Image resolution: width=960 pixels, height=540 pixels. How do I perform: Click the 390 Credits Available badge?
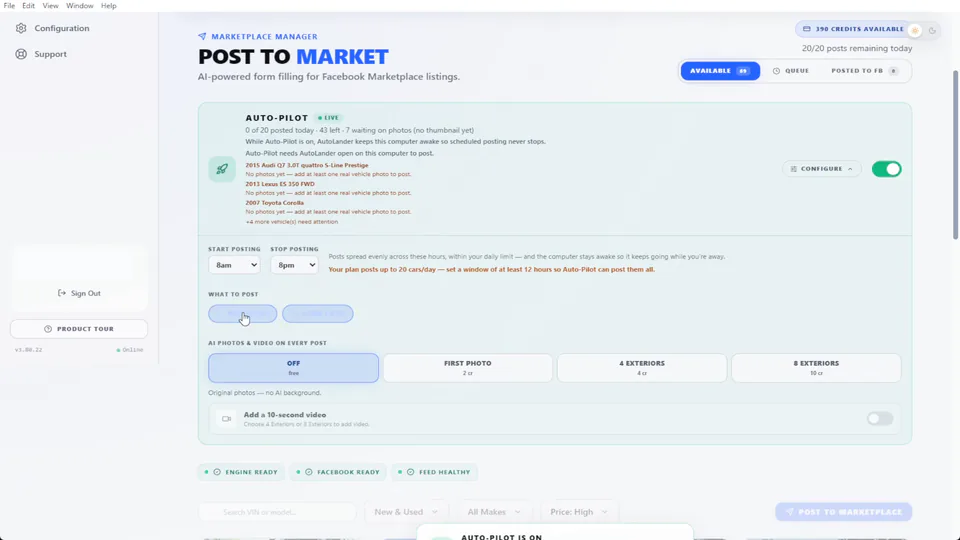(853, 29)
